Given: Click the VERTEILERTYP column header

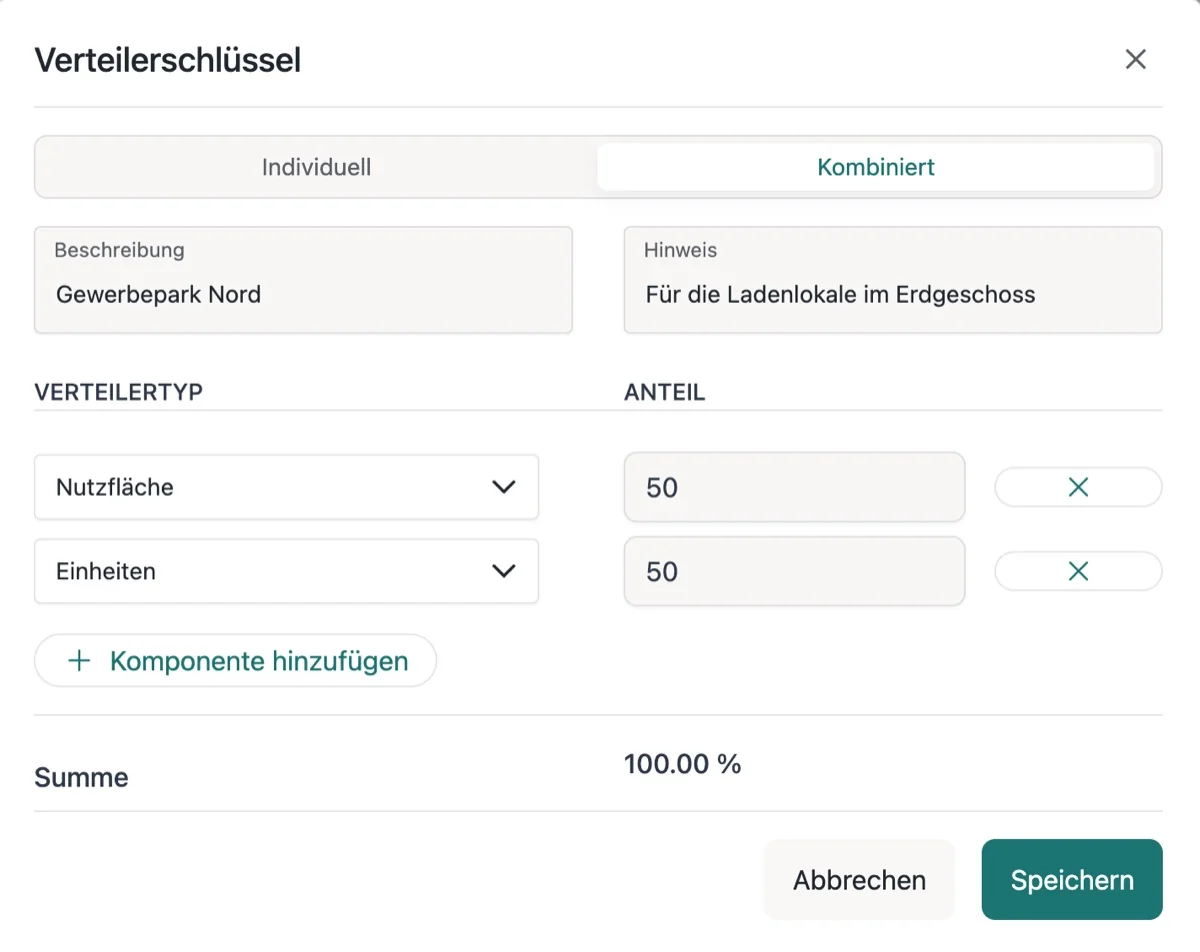Looking at the screenshot, I should (119, 392).
